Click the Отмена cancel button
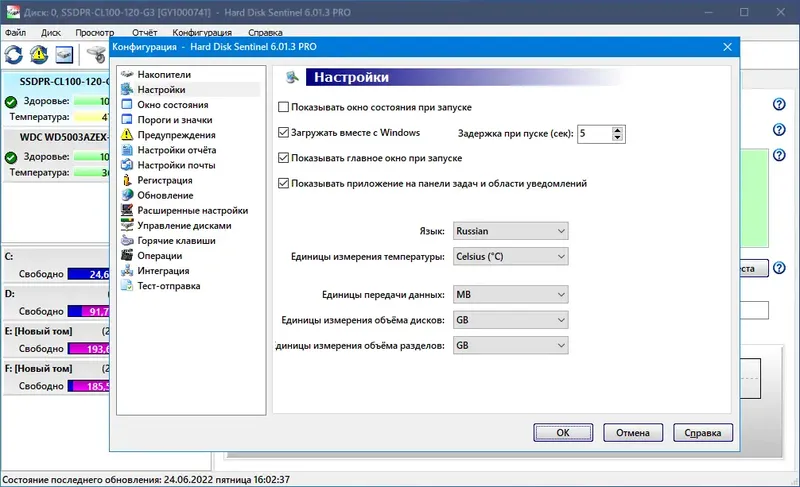This screenshot has width=800, height=487. click(x=633, y=432)
